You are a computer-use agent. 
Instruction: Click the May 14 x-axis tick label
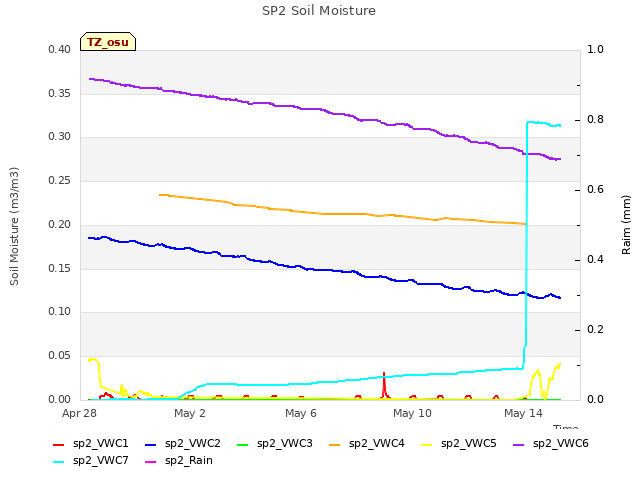(523, 413)
